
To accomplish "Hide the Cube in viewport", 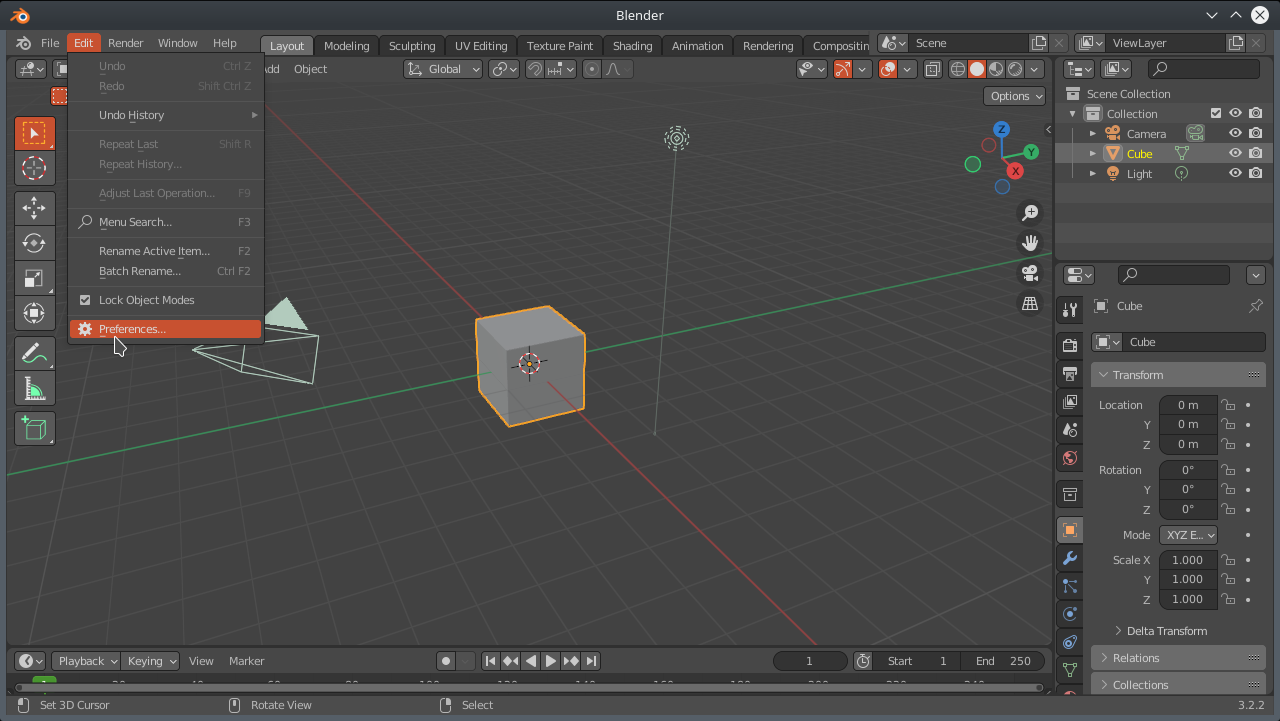I will [x=1235, y=153].
